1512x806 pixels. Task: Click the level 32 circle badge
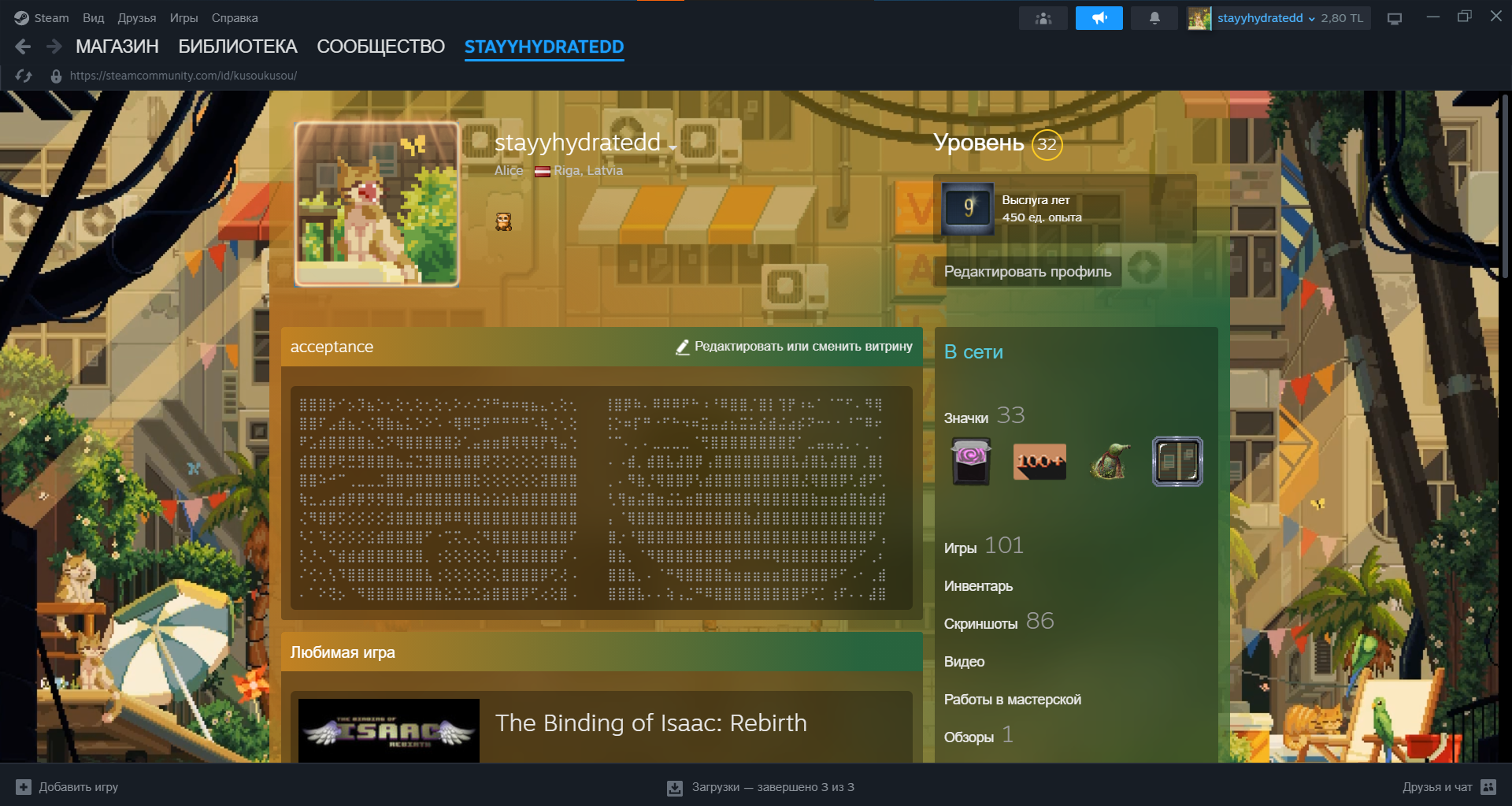1047,144
